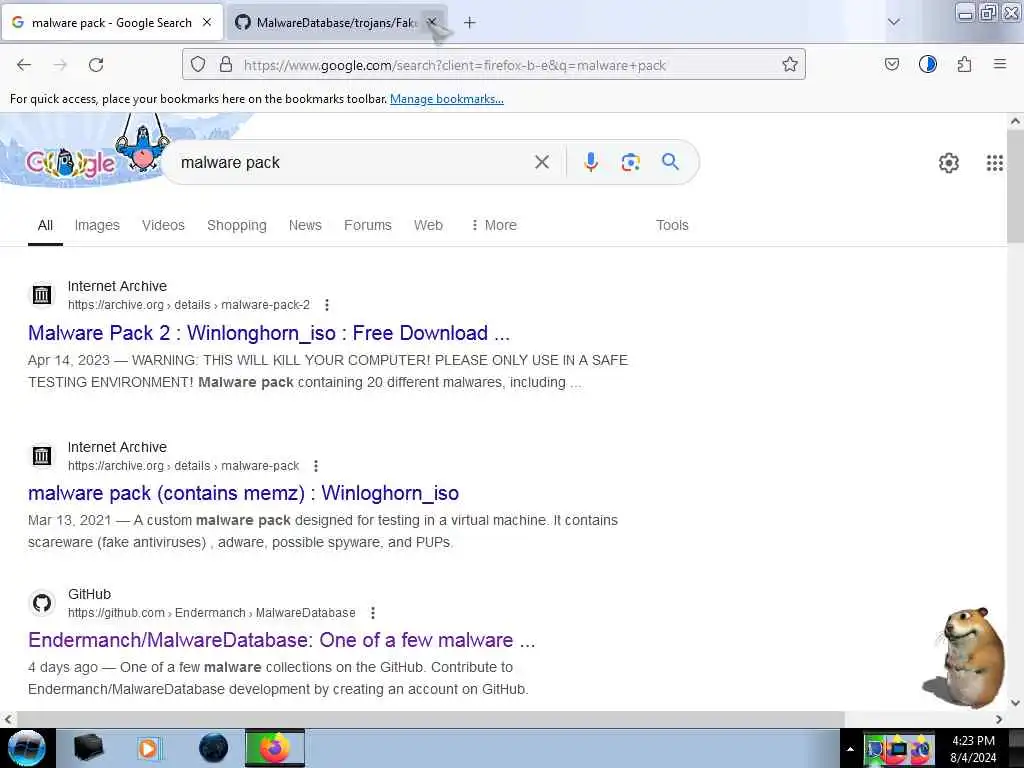The width and height of the screenshot is (1024, 768).
Task: Click the forward navigation arrow
Action: pyautogui.click(x=60, y=65)
